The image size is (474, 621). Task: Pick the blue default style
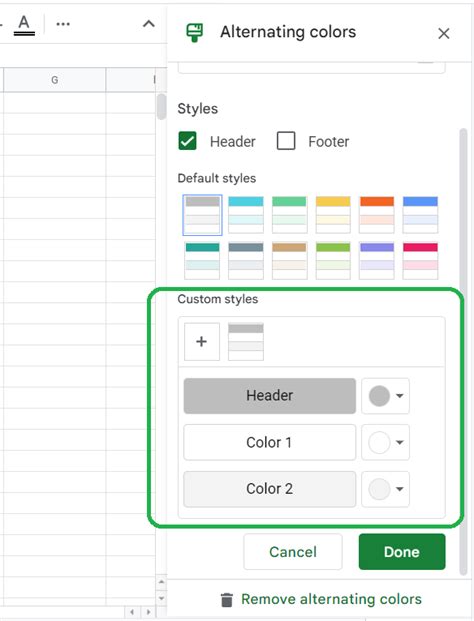coord(420,215)
